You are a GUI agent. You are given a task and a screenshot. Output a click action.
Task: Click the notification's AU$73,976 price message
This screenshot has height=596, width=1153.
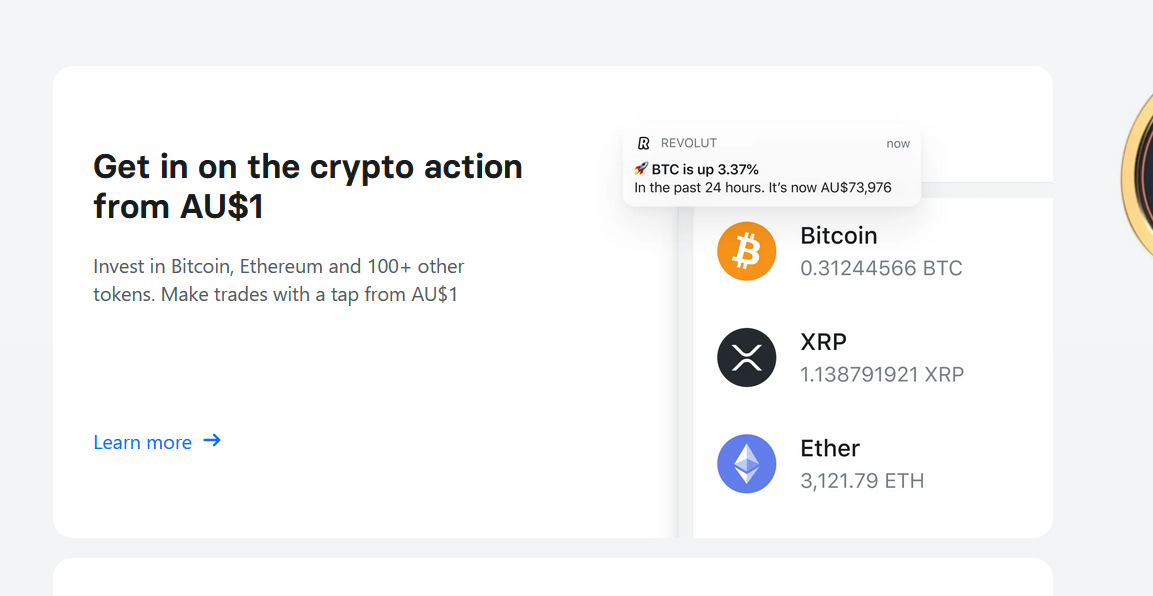[x=762, y=187]
